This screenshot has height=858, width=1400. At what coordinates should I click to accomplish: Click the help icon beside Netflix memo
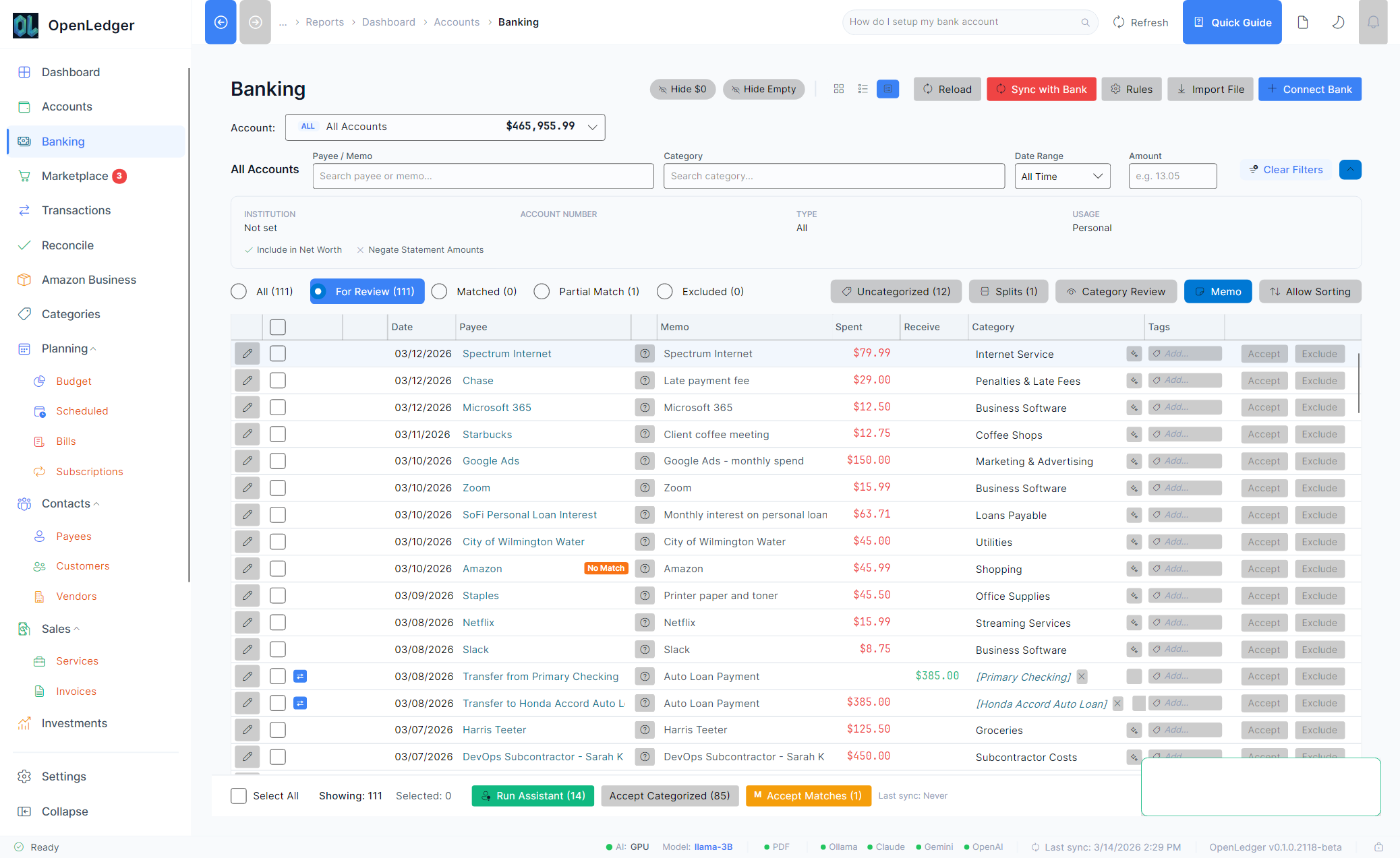click(645, 622)
